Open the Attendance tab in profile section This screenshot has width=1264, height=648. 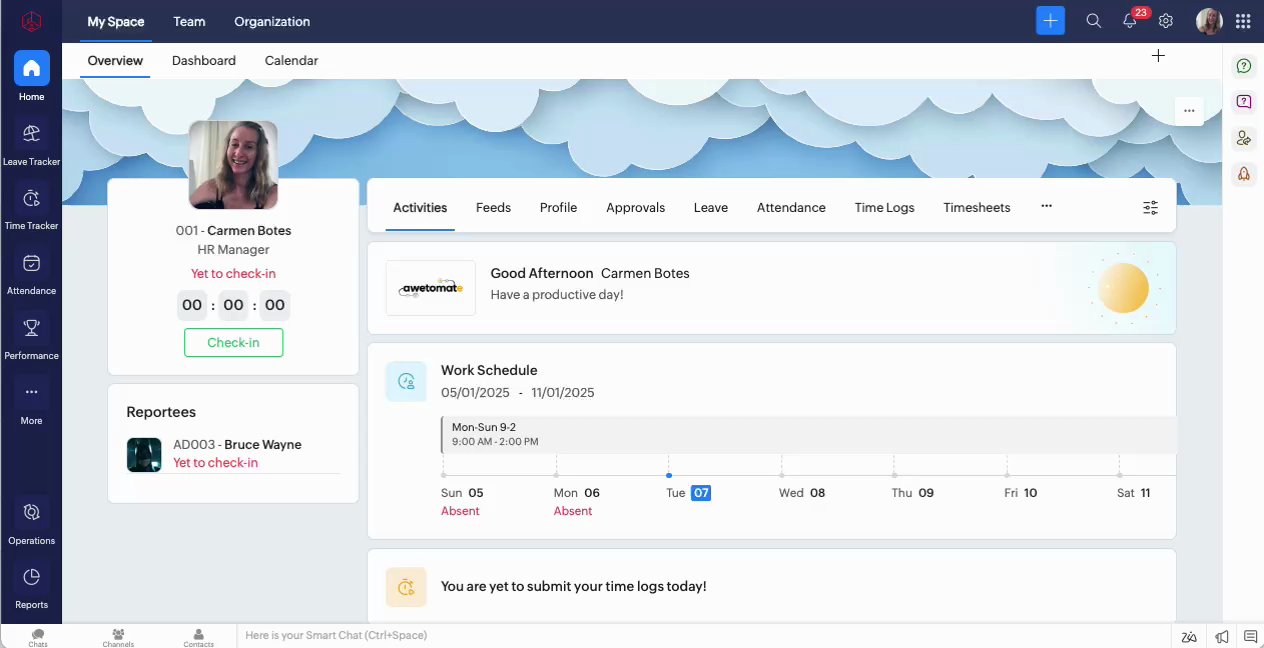point(791,207)
